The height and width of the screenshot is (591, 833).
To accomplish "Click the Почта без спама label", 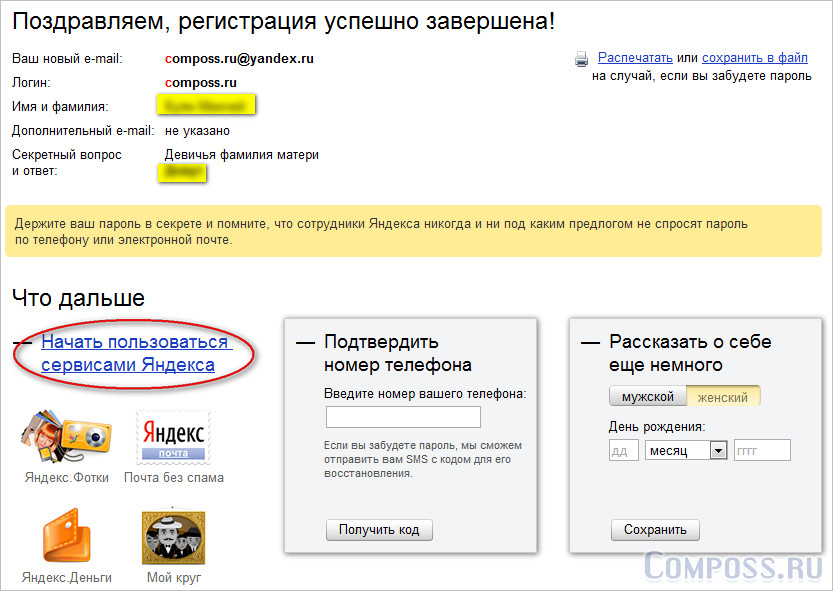I will tap(174, 478).
